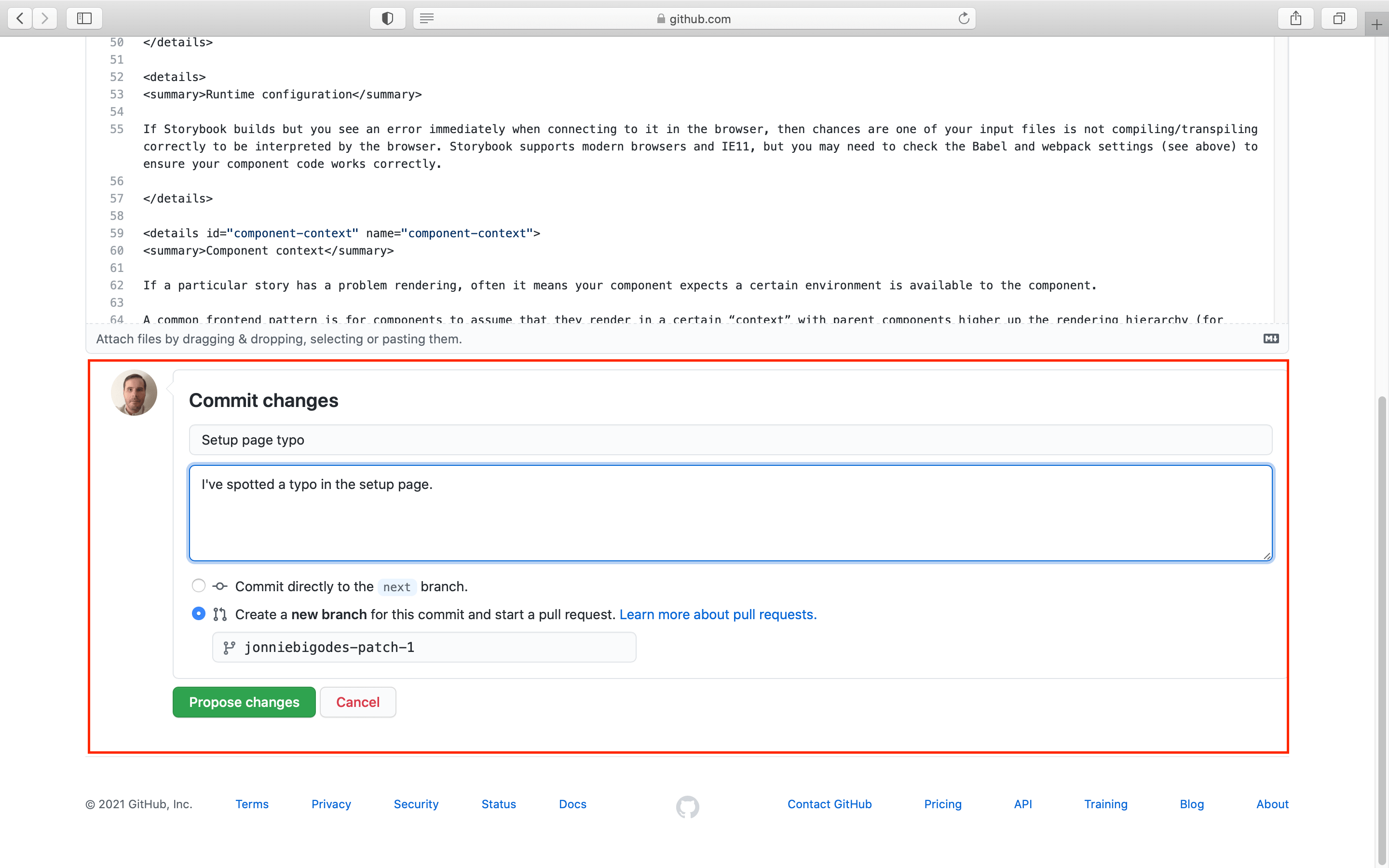
Task: Open the API footer link
Action: tap(1023, 804)
